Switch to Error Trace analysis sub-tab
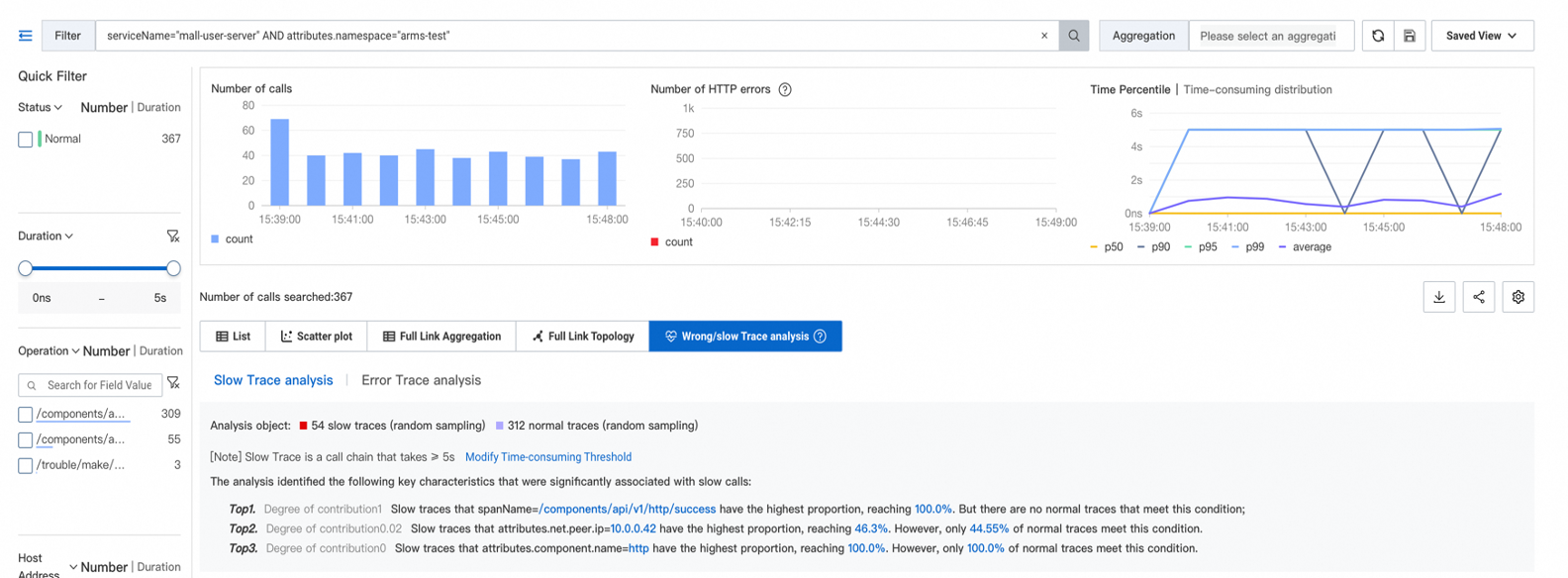Image resolution: width=1568 pixels, height=578 pixels. (x=421, y=380)
